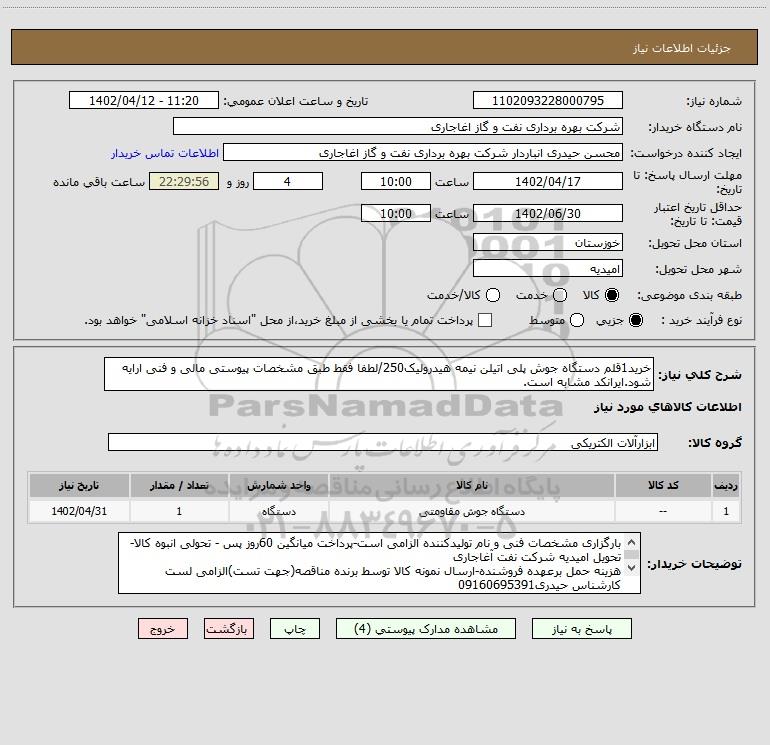Click the کد کالا column header
Image resolution: width=770 pixels, height=745 pixels.
[x=663, y=485]
